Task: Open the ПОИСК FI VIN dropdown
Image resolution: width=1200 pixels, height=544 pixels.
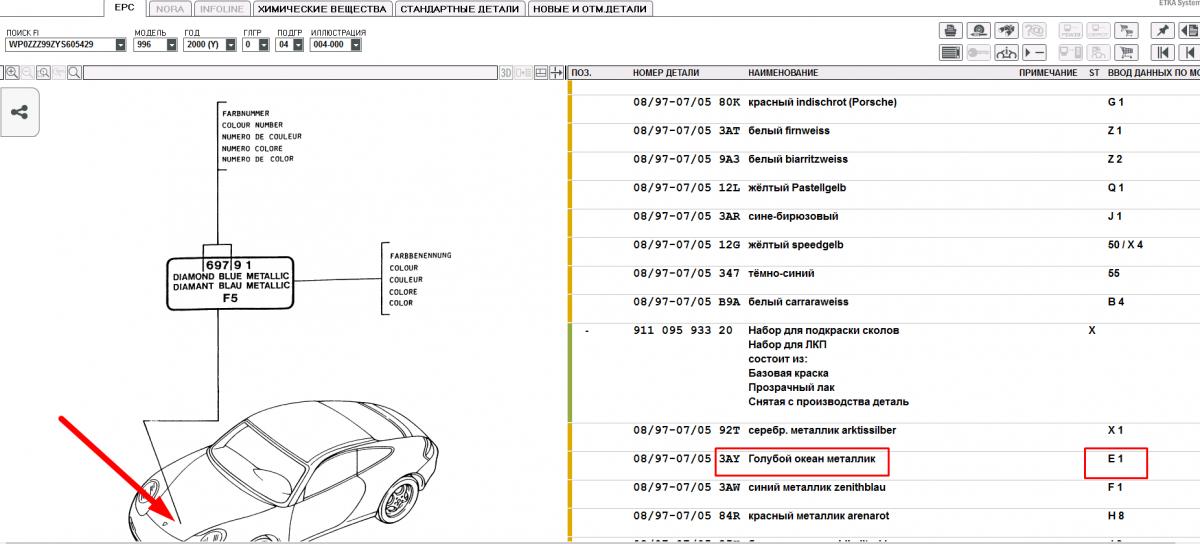Action: pos(121,45)
